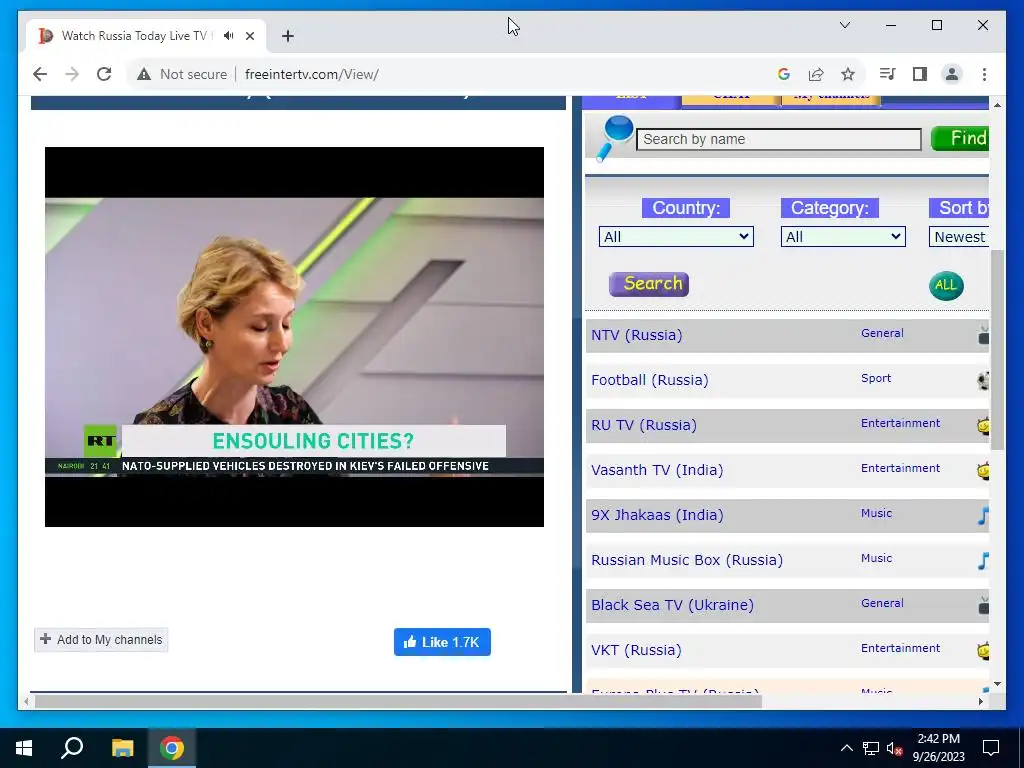Open the tab search chevron

point(844,25)
